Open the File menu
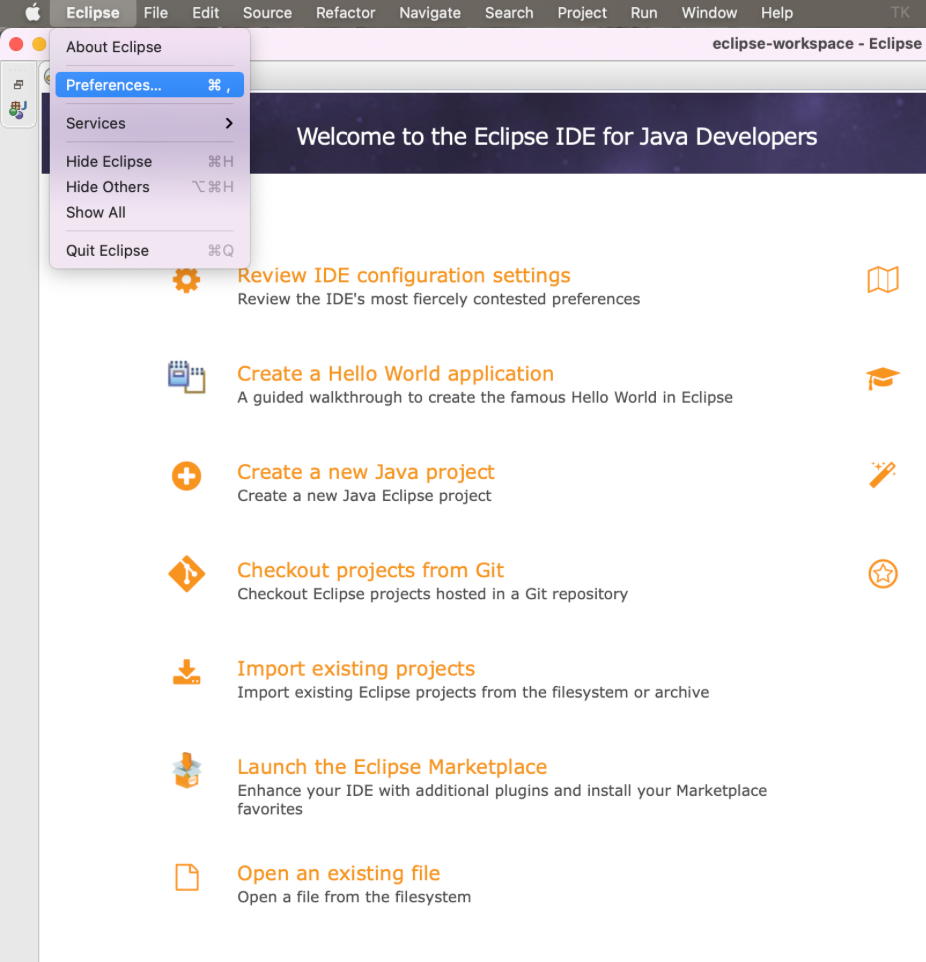926x962 pixels. (x=156, y=13)
